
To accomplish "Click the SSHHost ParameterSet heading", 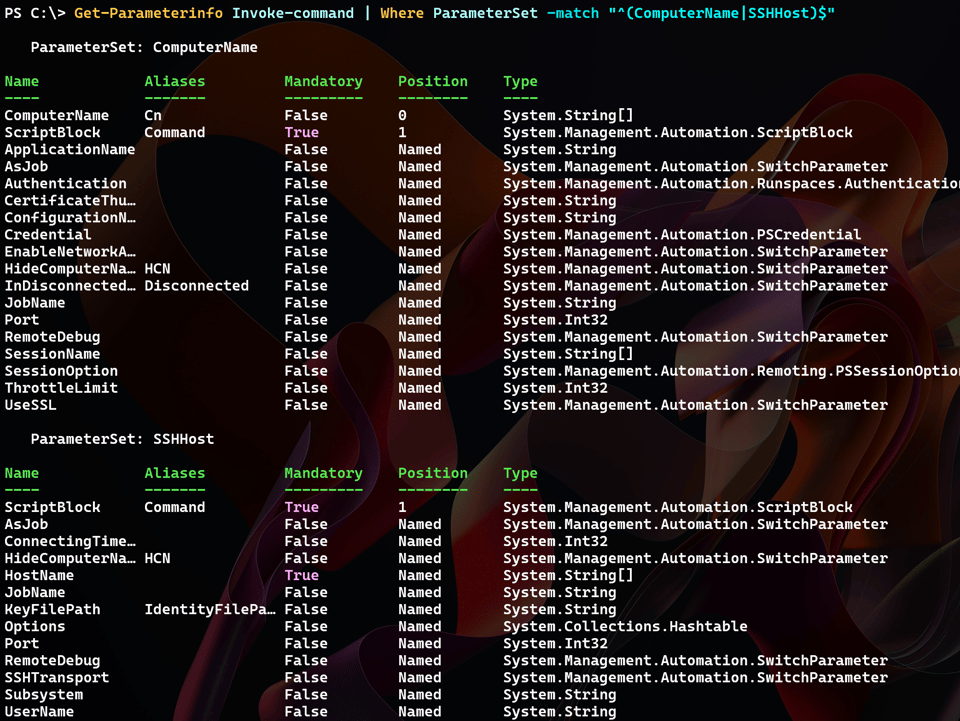I will pos(120,439).
